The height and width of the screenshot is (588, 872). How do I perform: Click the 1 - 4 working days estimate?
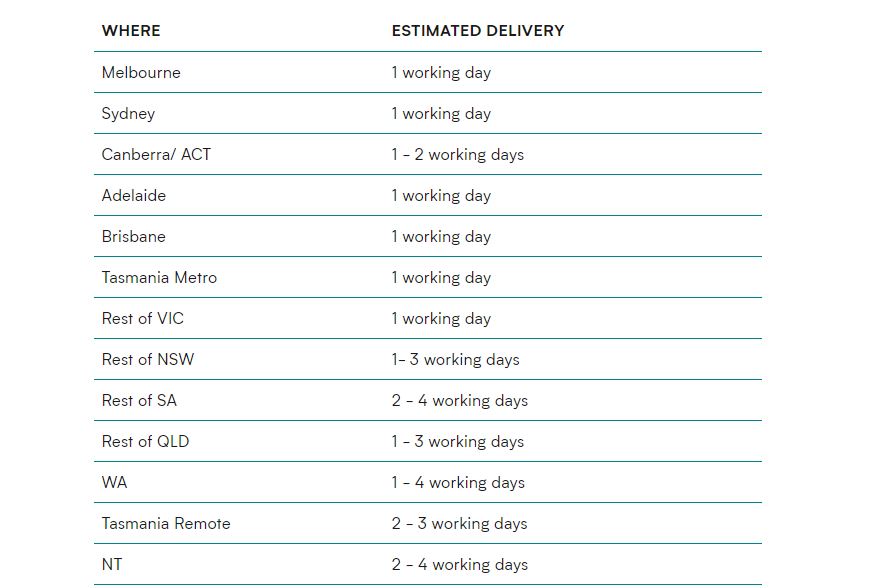pos(458,483)
